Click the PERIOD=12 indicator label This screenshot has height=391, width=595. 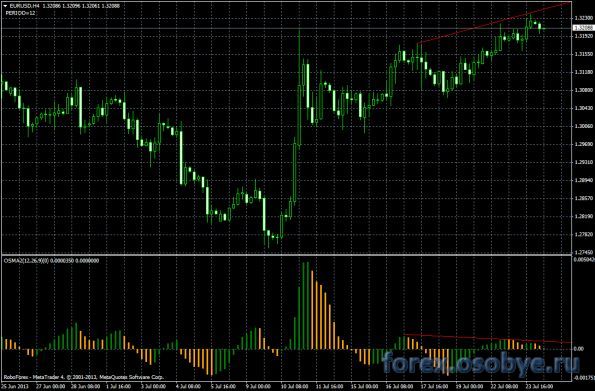click(x=21, y=13)
